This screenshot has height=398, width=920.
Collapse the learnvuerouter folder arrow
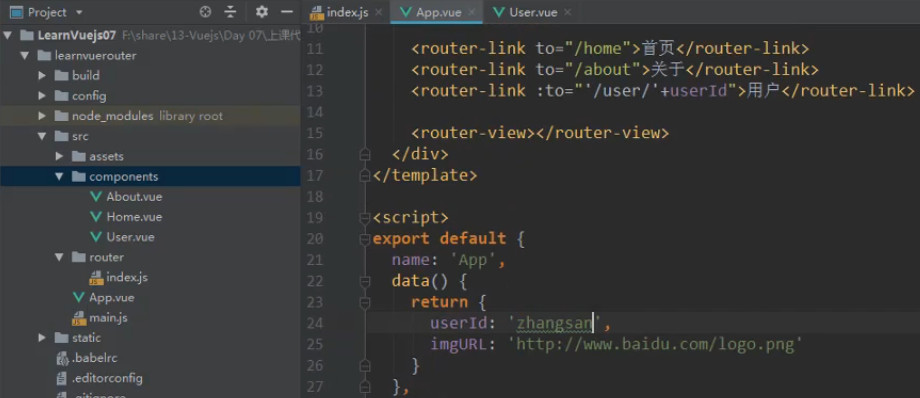tap(24, 56)
